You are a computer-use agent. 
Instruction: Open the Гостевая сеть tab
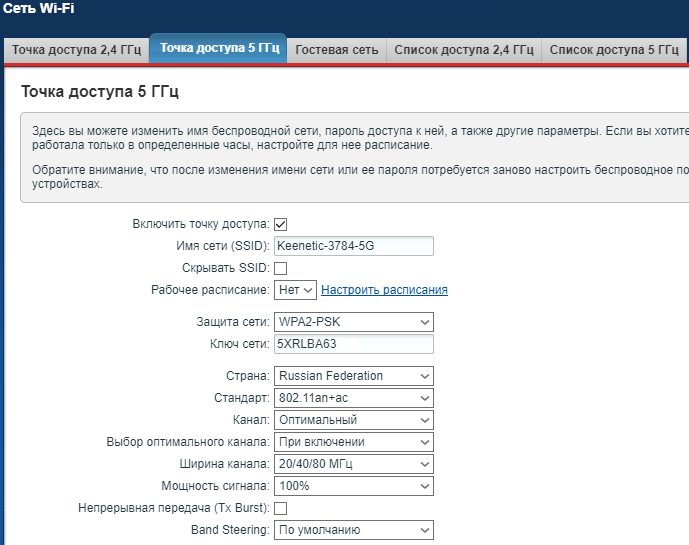coord(337,49)
